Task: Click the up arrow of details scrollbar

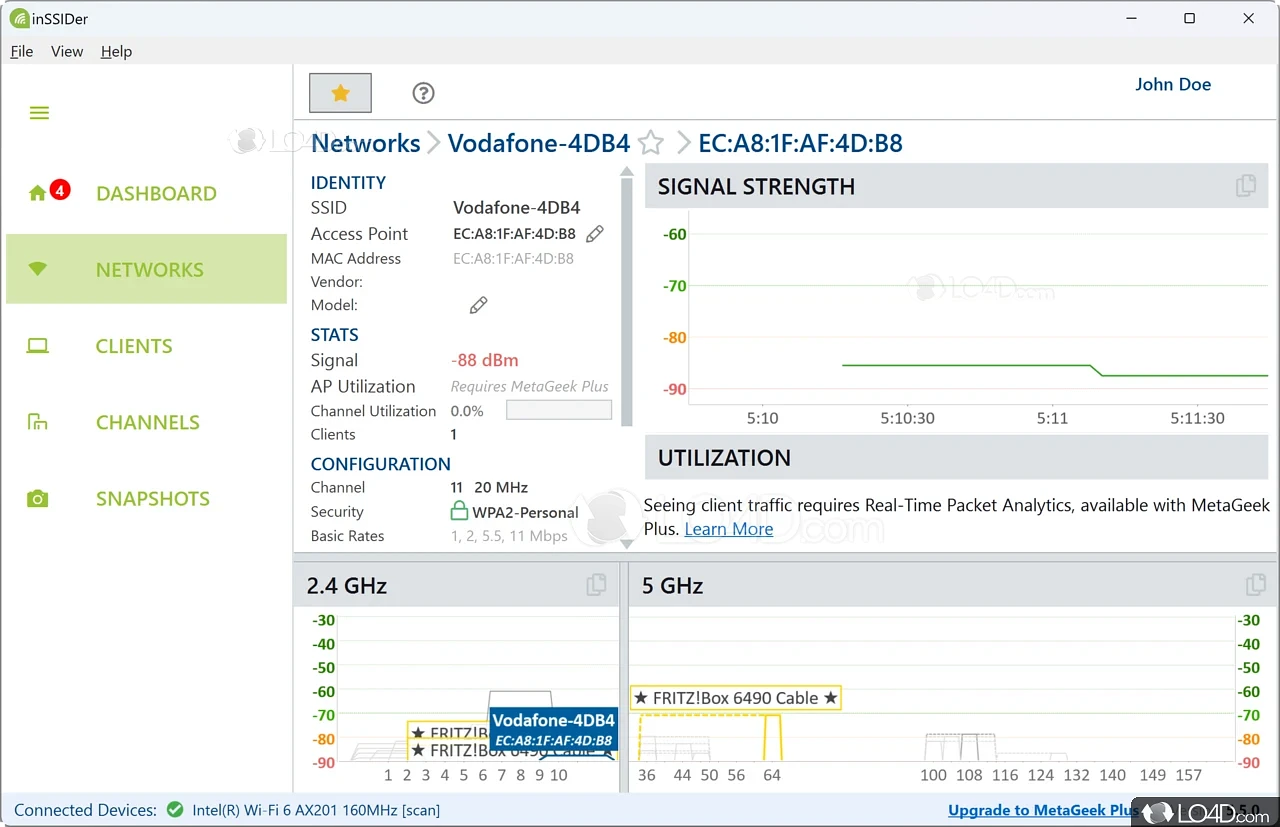Action: pos(627,172)
